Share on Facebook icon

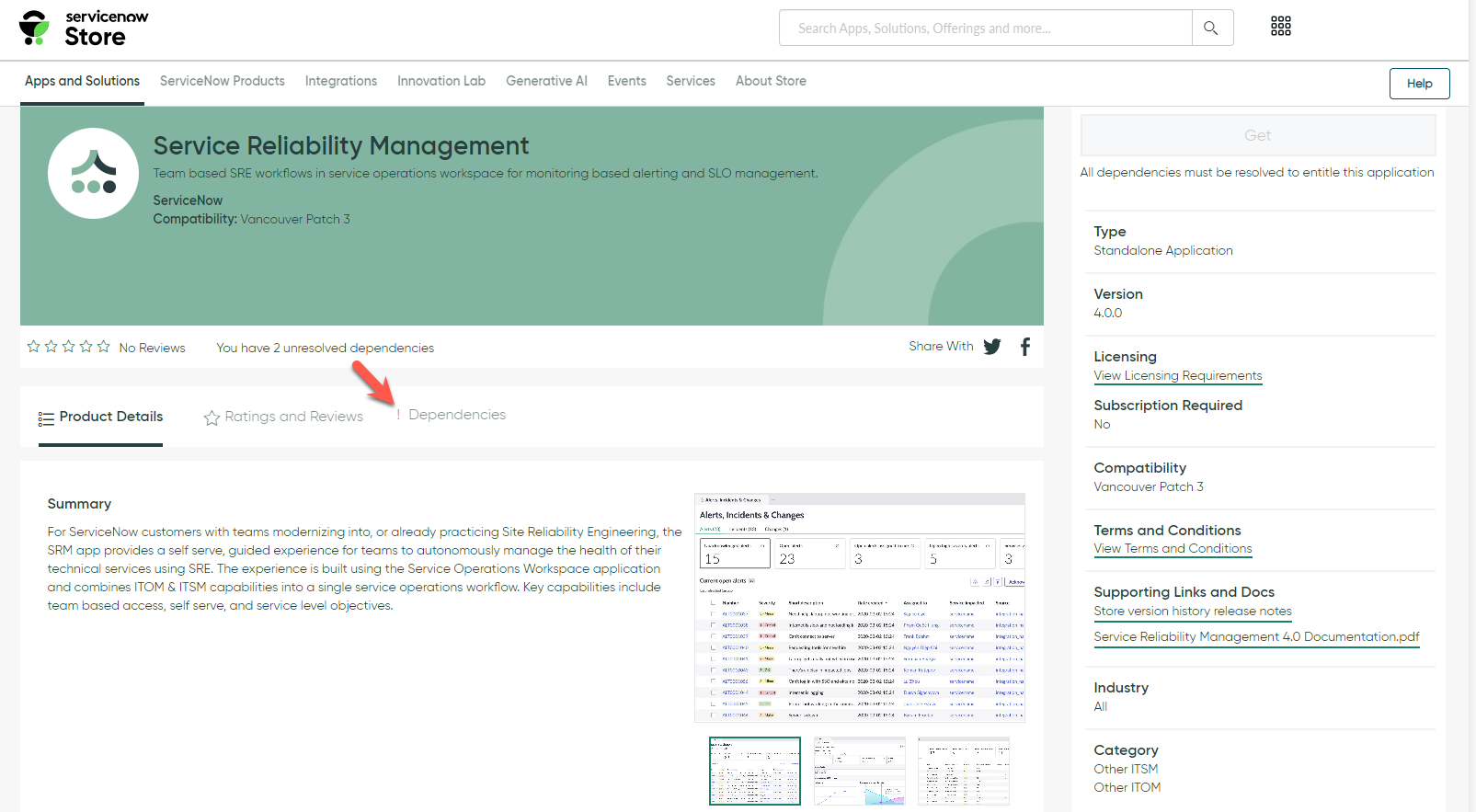(x=1025, y=347)
